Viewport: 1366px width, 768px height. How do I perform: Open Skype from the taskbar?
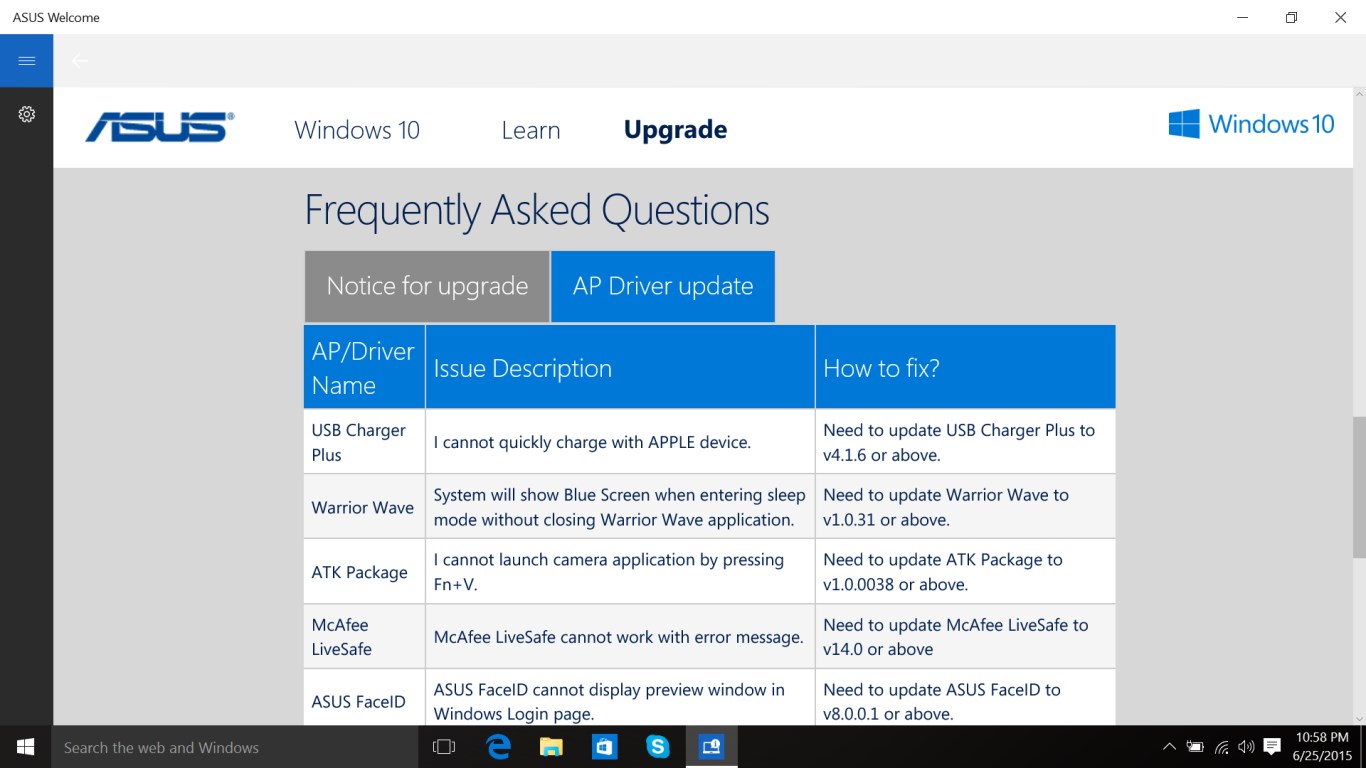pyautogui.click(x=657, y=747)
